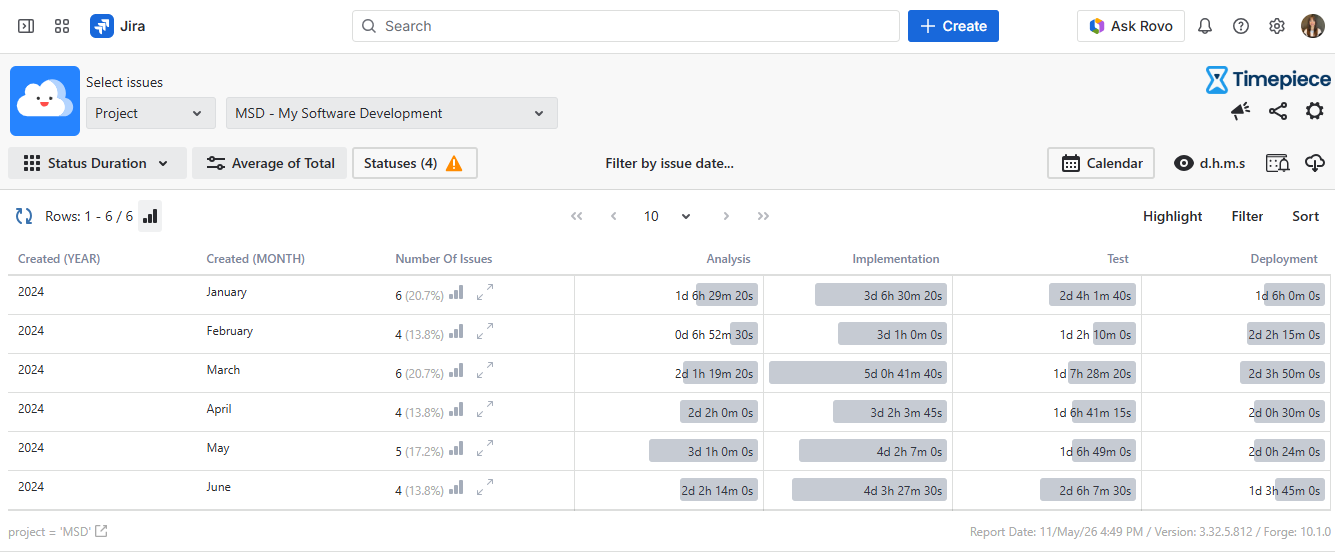Click the share report icon
The height and width of the screenshot is (552, 1335).
pyautogui.click(x=1278, y=111)
